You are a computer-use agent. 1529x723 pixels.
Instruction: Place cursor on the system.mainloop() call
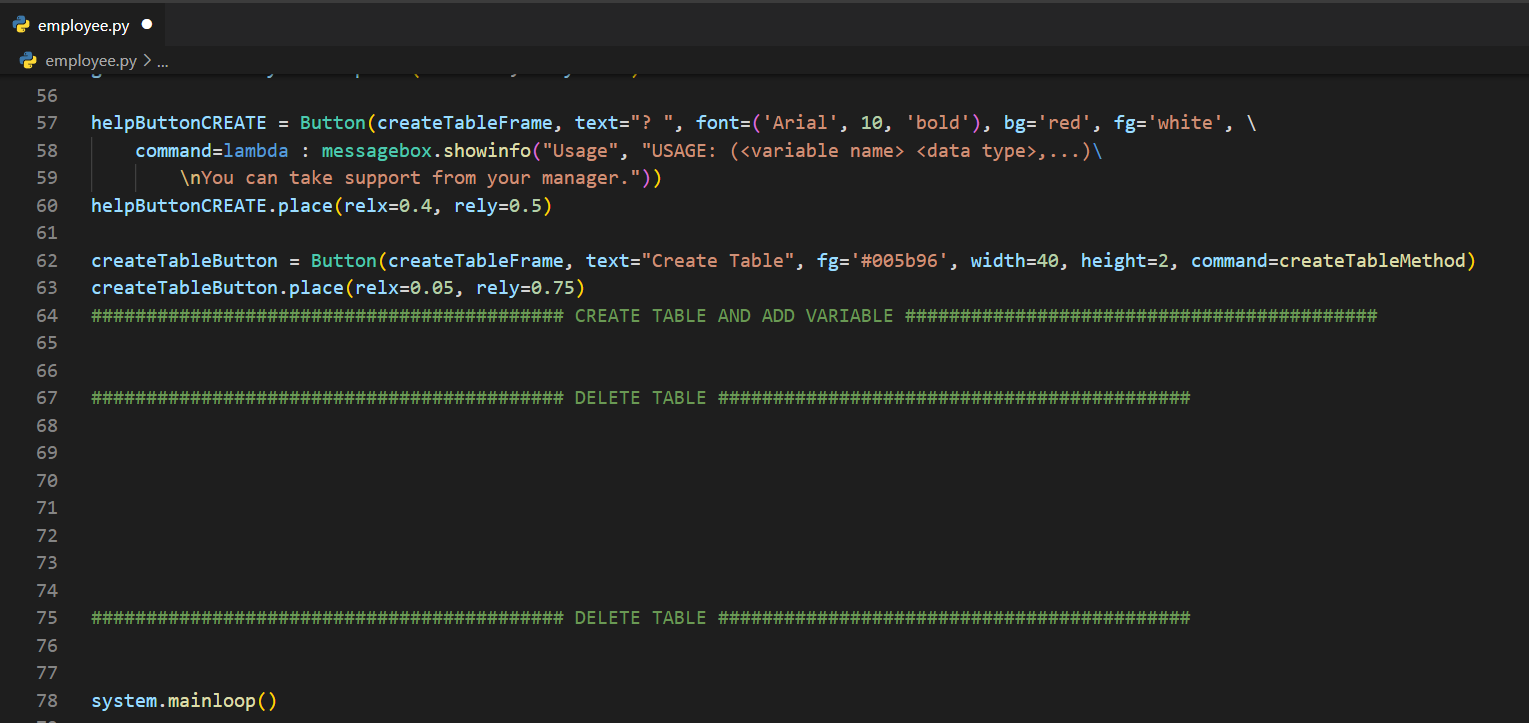click(x=183, y=700)
